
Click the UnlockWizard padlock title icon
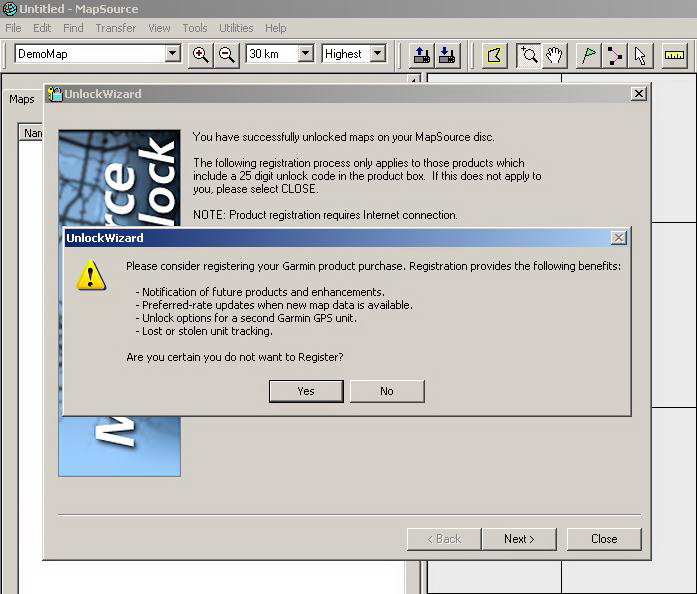click(x=55, y=94)
